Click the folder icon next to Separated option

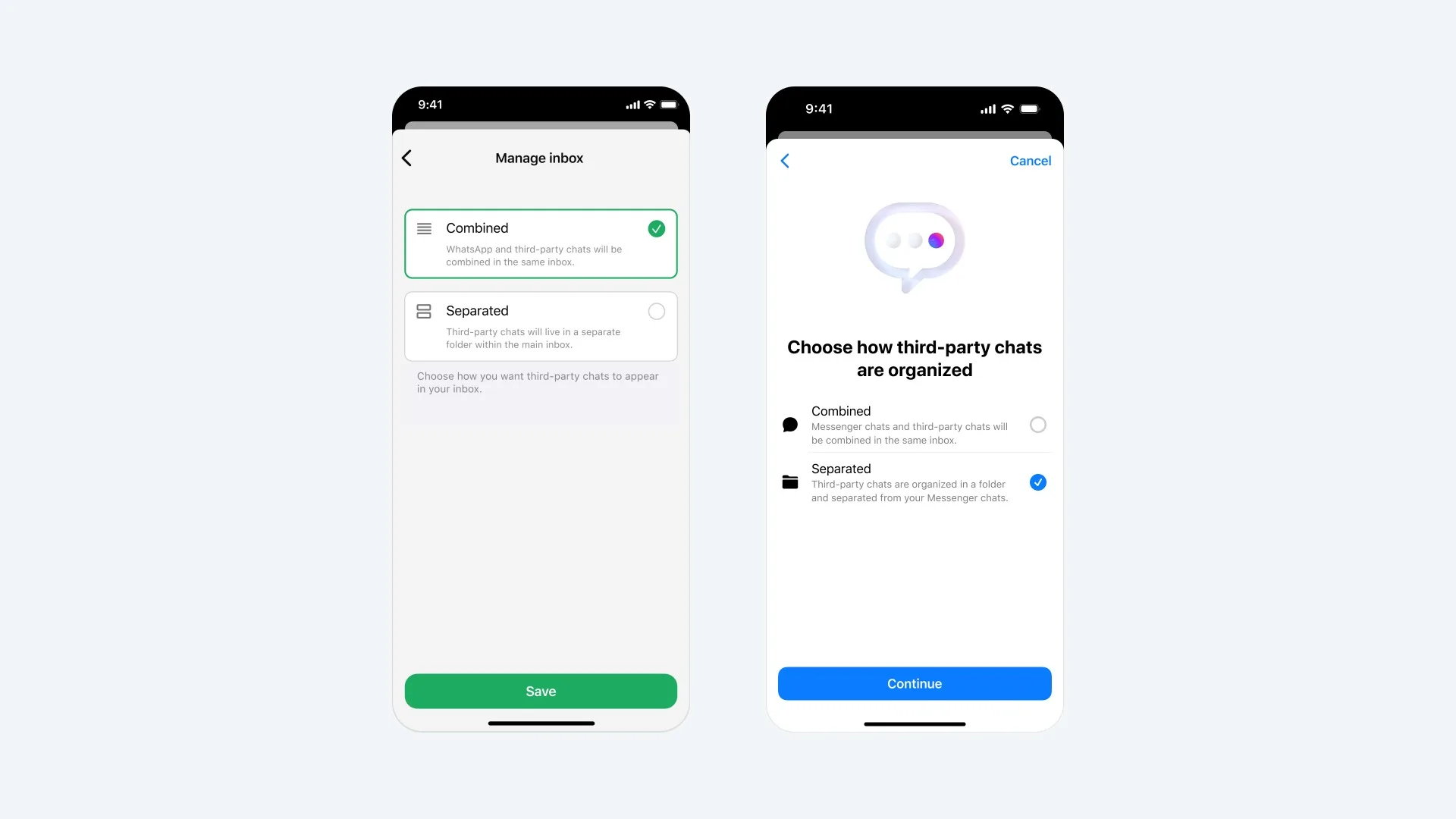(x=791, y=481)
